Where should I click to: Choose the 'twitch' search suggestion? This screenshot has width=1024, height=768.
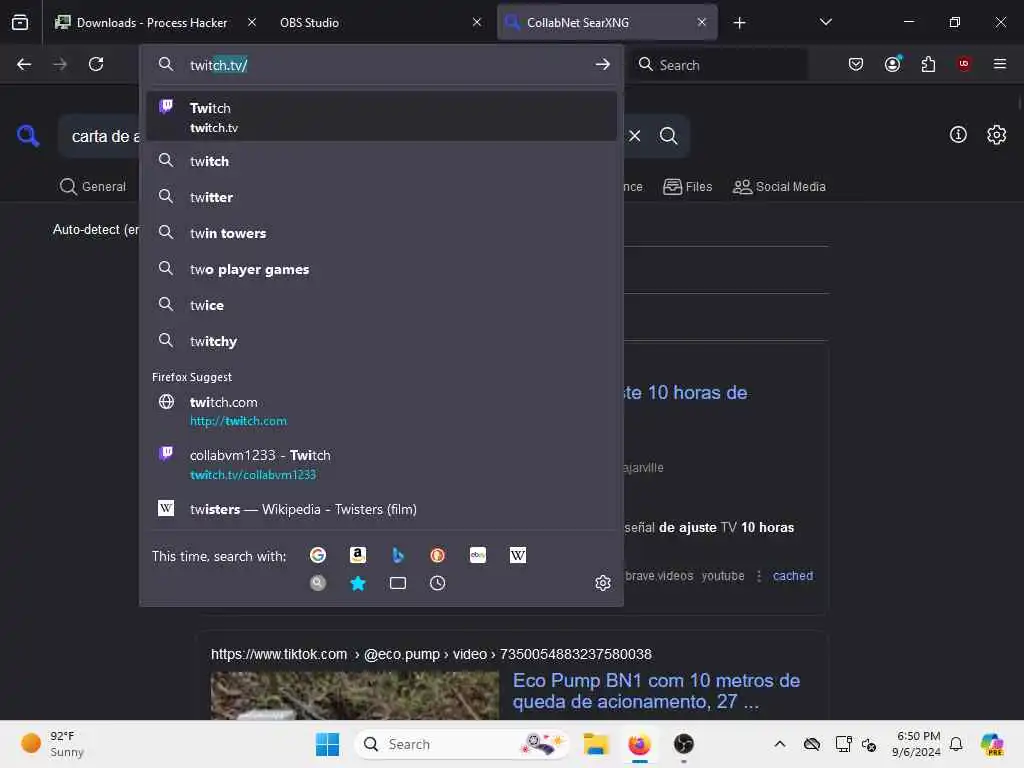click(x=382, y=161)
